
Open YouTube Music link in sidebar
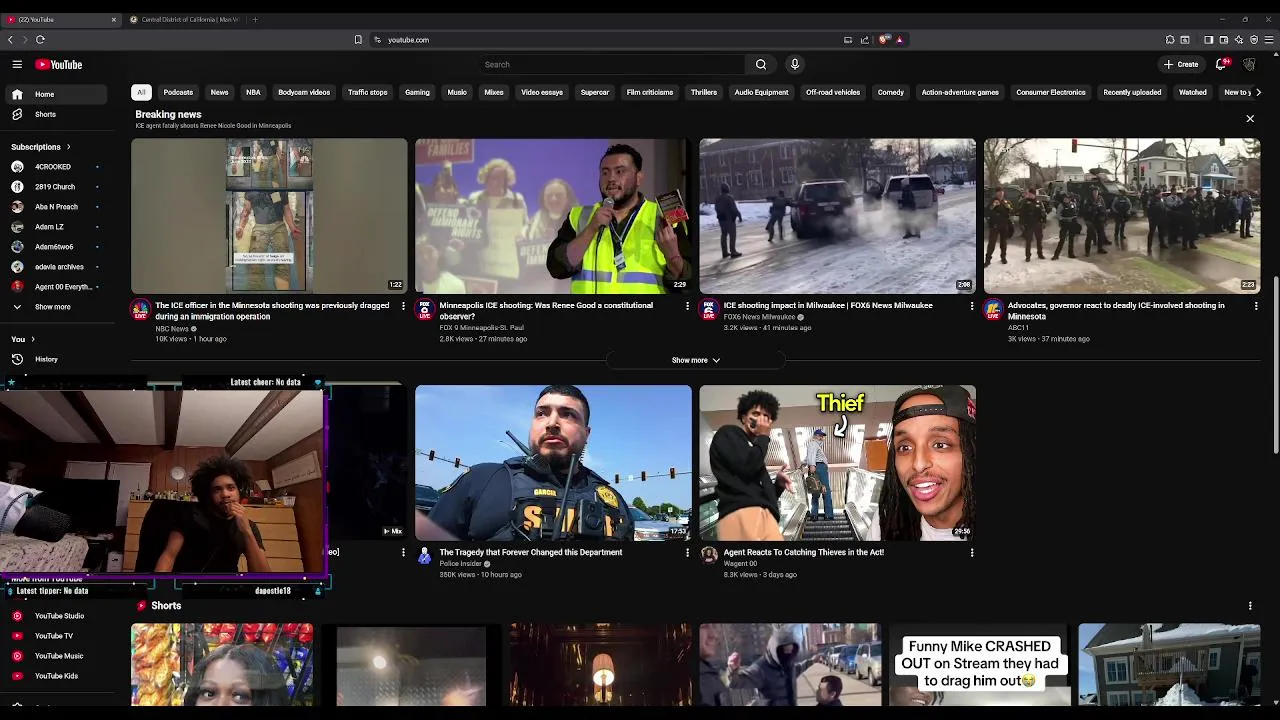coord(54,656)
